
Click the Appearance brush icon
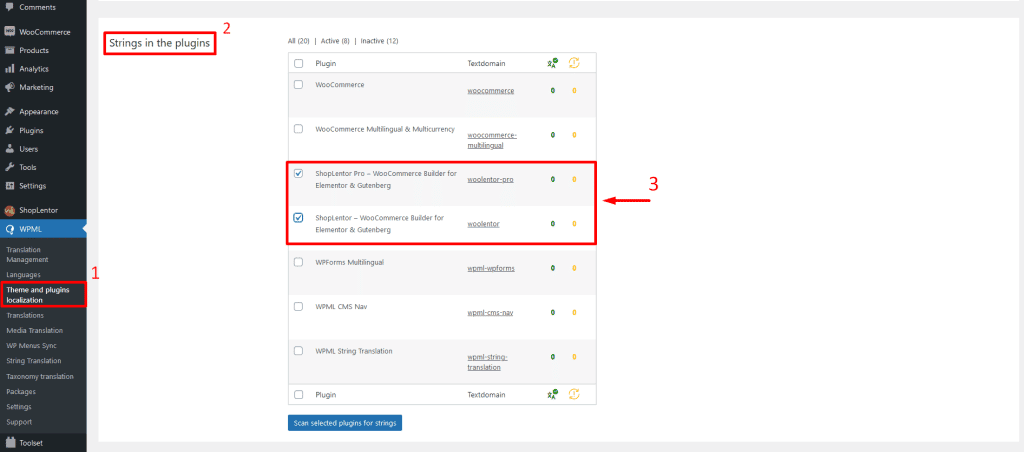coord(9,112)
